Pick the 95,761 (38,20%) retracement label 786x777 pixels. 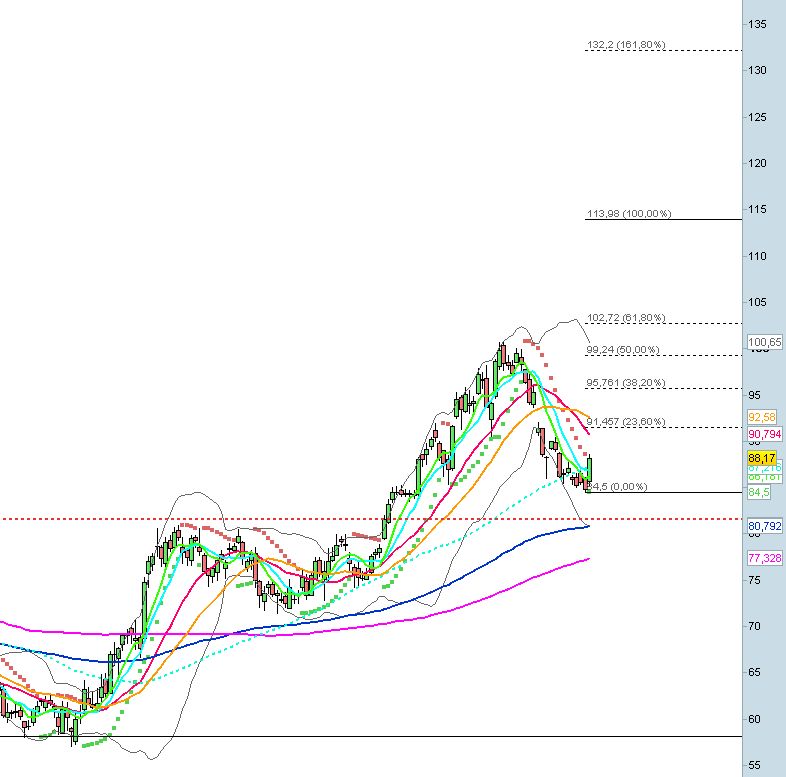coord(626,383)
